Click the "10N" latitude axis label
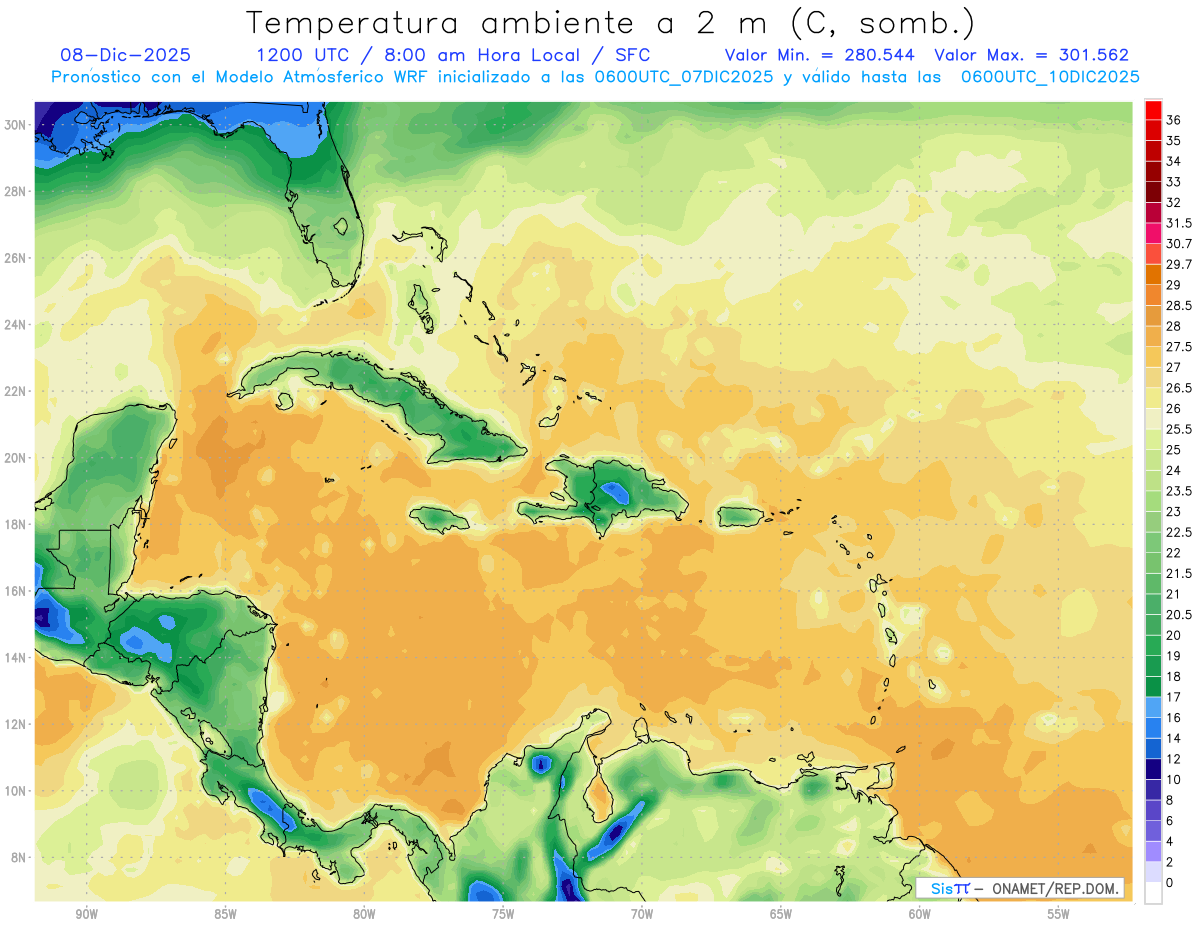1200x927 pixels. pyautogui.click(x=16, y=791)
